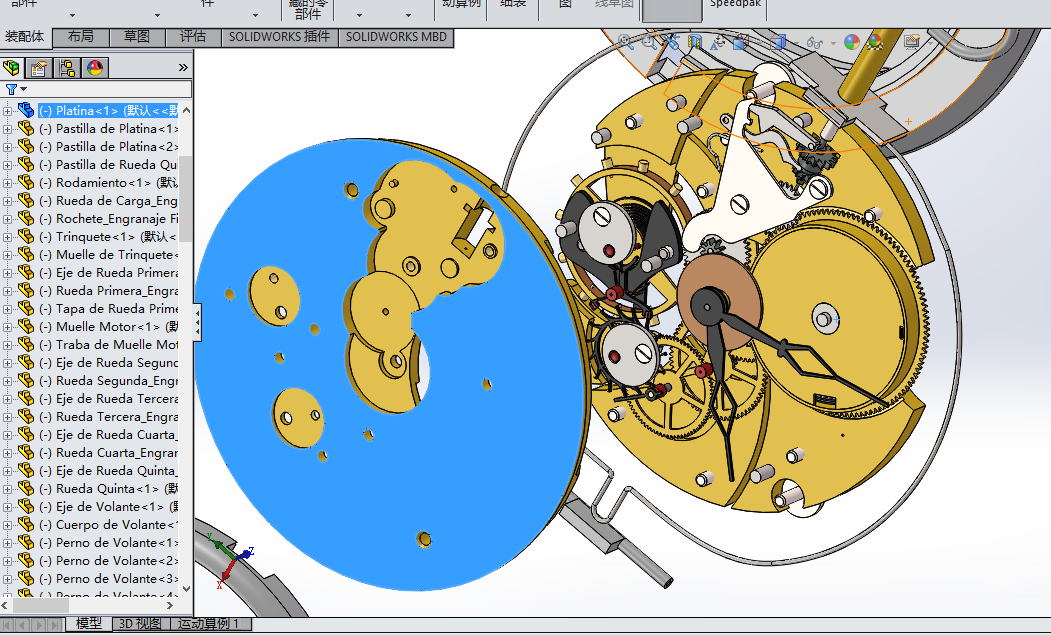Click the Display Style cube icon

pyautogui.click(x=778, y=42)
